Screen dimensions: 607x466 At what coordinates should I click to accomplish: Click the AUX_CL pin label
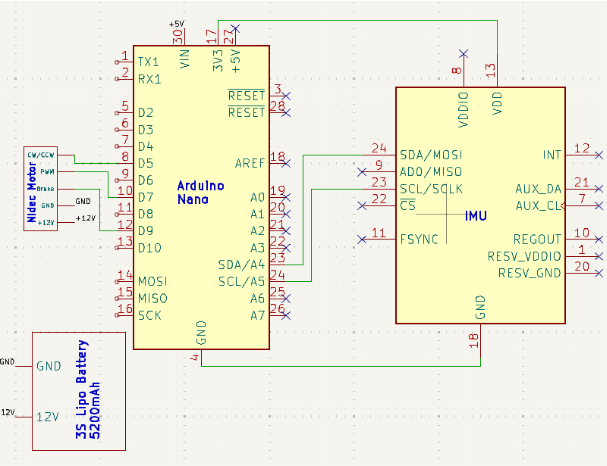pyautogui.click(x=538, y=206)
